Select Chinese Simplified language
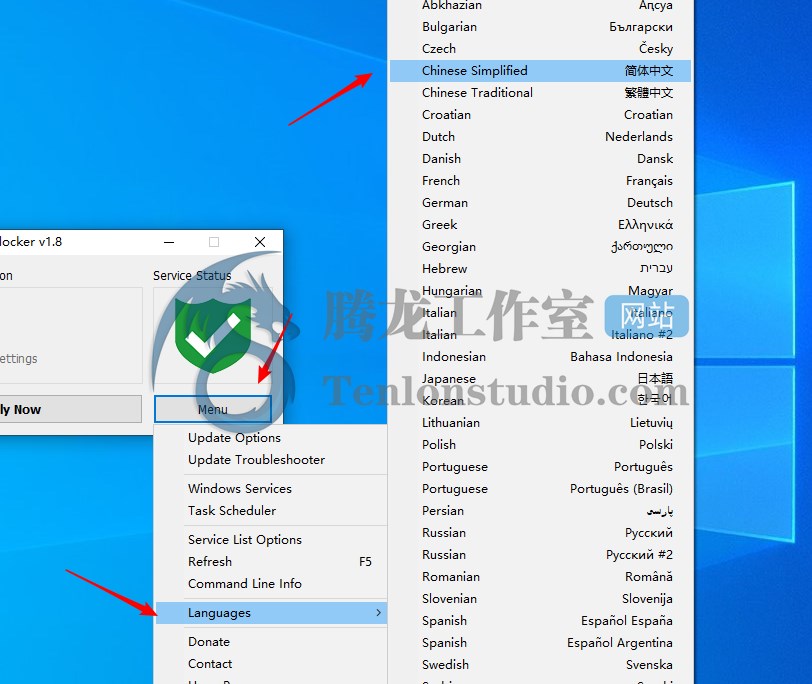 tap(540, 71)
